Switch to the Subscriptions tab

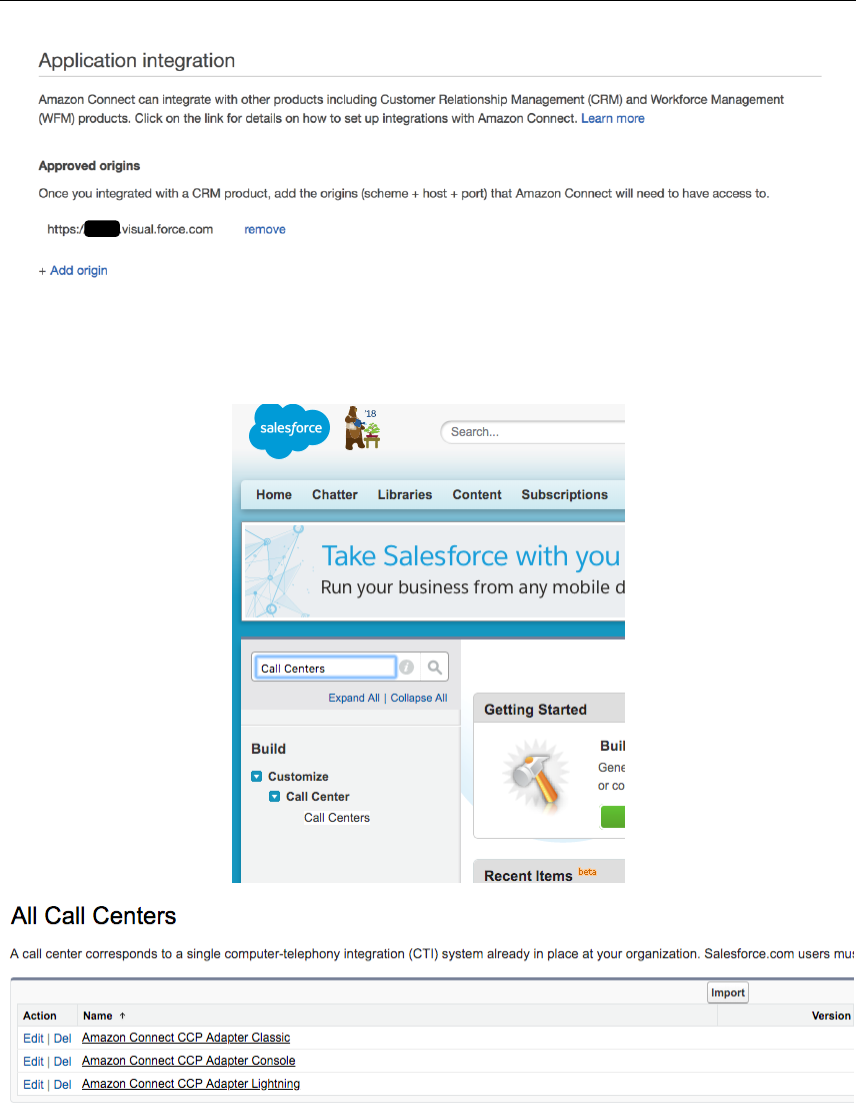point(564,495)
